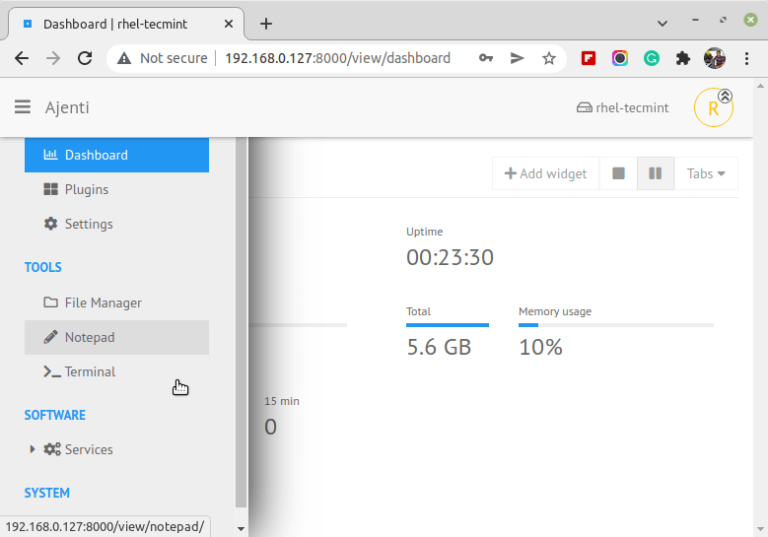768x537 pixels.
Task: Open the Tabs dropdown
Action: 706,173
